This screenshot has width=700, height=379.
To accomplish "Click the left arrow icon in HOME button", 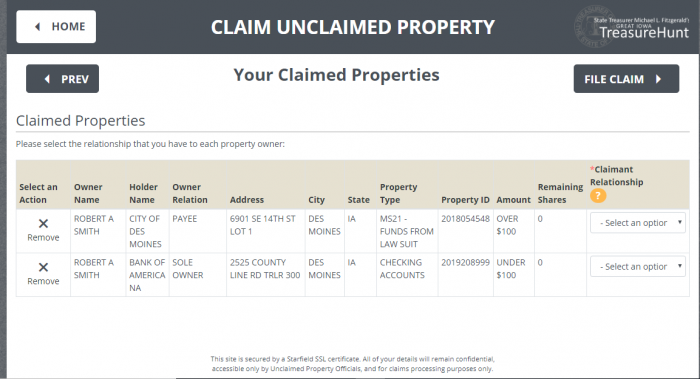I will tap(38, 27).
